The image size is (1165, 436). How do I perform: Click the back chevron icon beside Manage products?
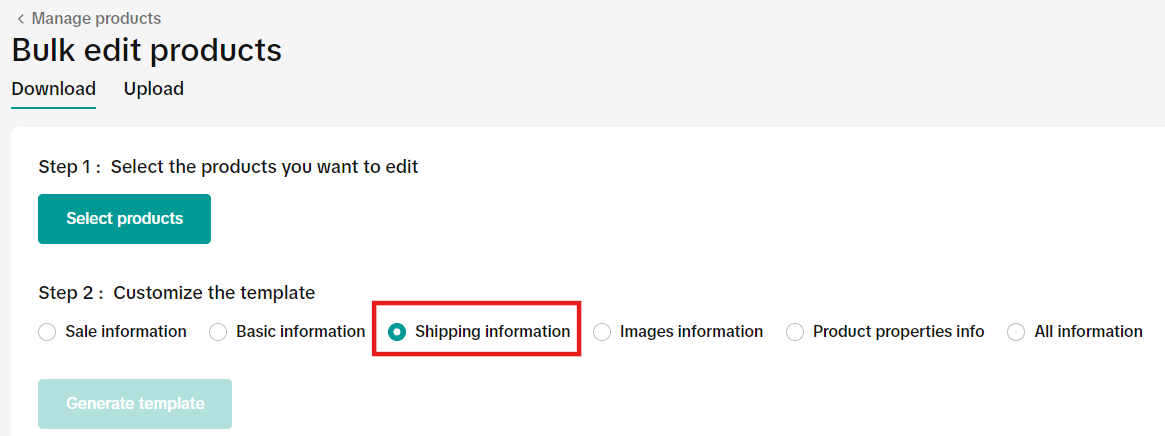coord(20,19)
